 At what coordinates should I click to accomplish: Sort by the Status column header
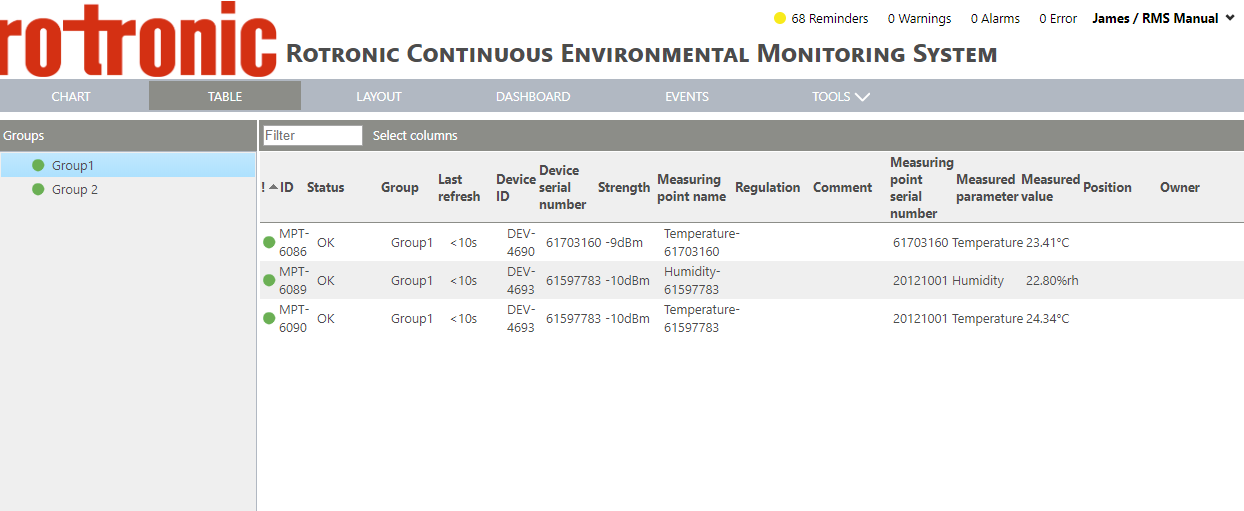(x=325, y=187)
